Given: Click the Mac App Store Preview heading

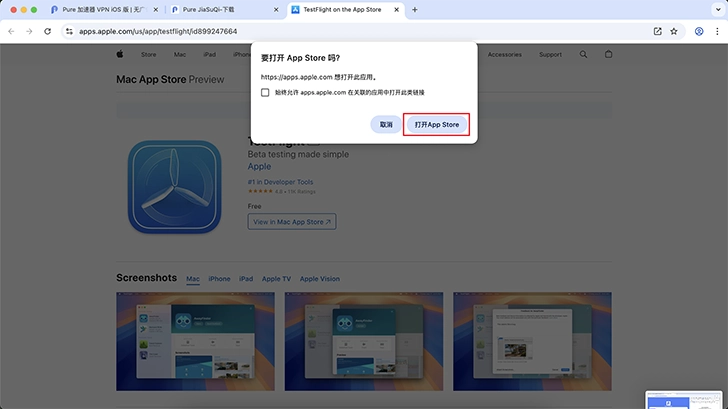Looking at the screenshot, I should click(170, 79).
